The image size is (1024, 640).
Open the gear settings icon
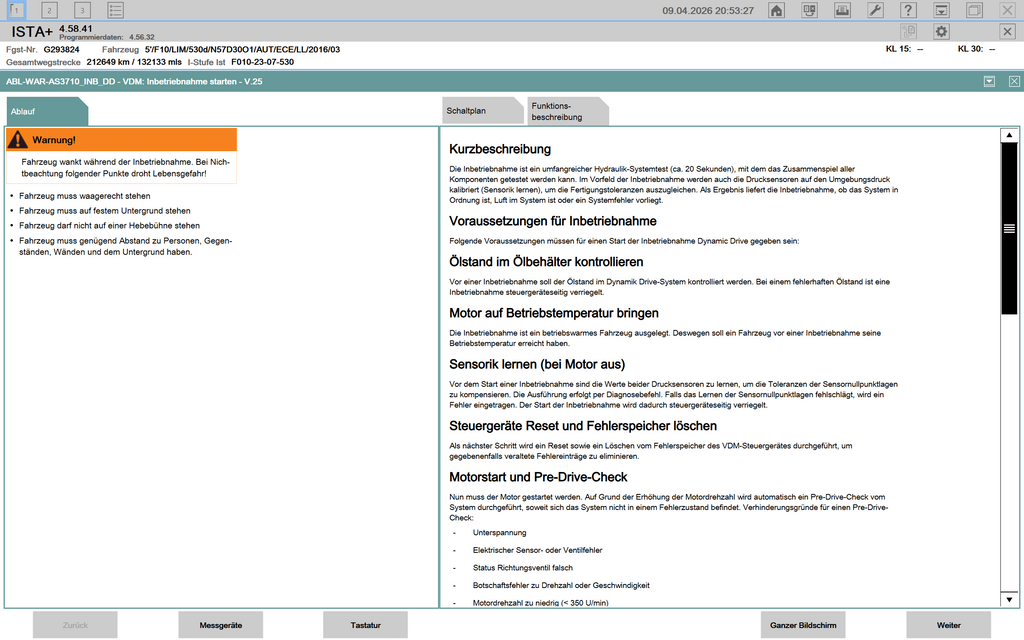[x=941, y=32]
